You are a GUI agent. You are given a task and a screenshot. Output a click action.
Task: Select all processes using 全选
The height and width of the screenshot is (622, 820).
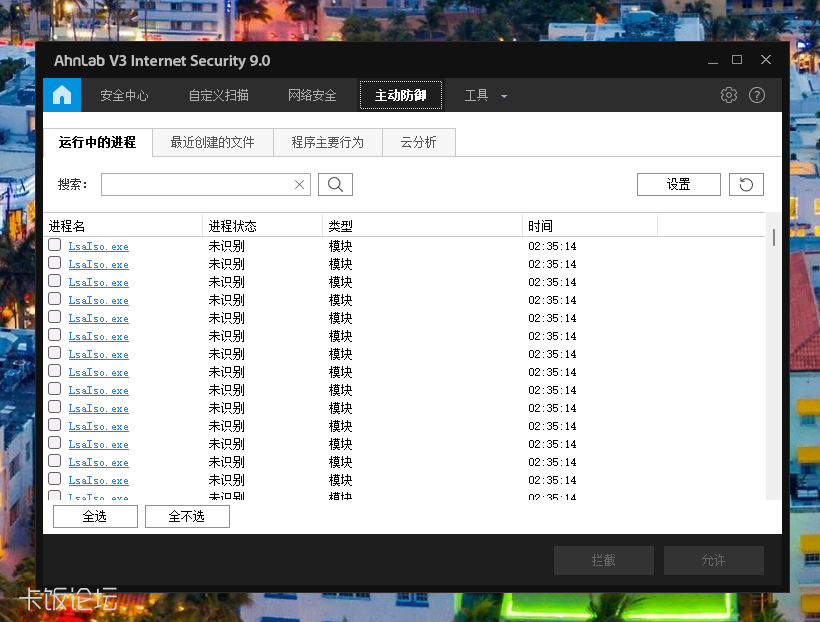coord(95,516)
